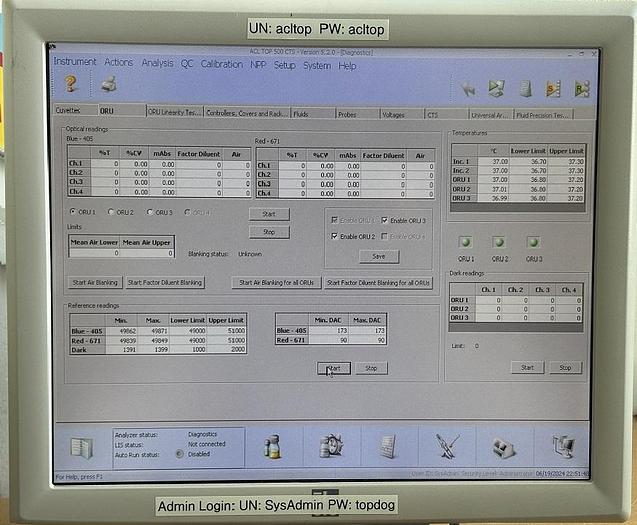Click the computer system icon in bottom bar
This screenshot has height=525, width=637.
point(563,447)
